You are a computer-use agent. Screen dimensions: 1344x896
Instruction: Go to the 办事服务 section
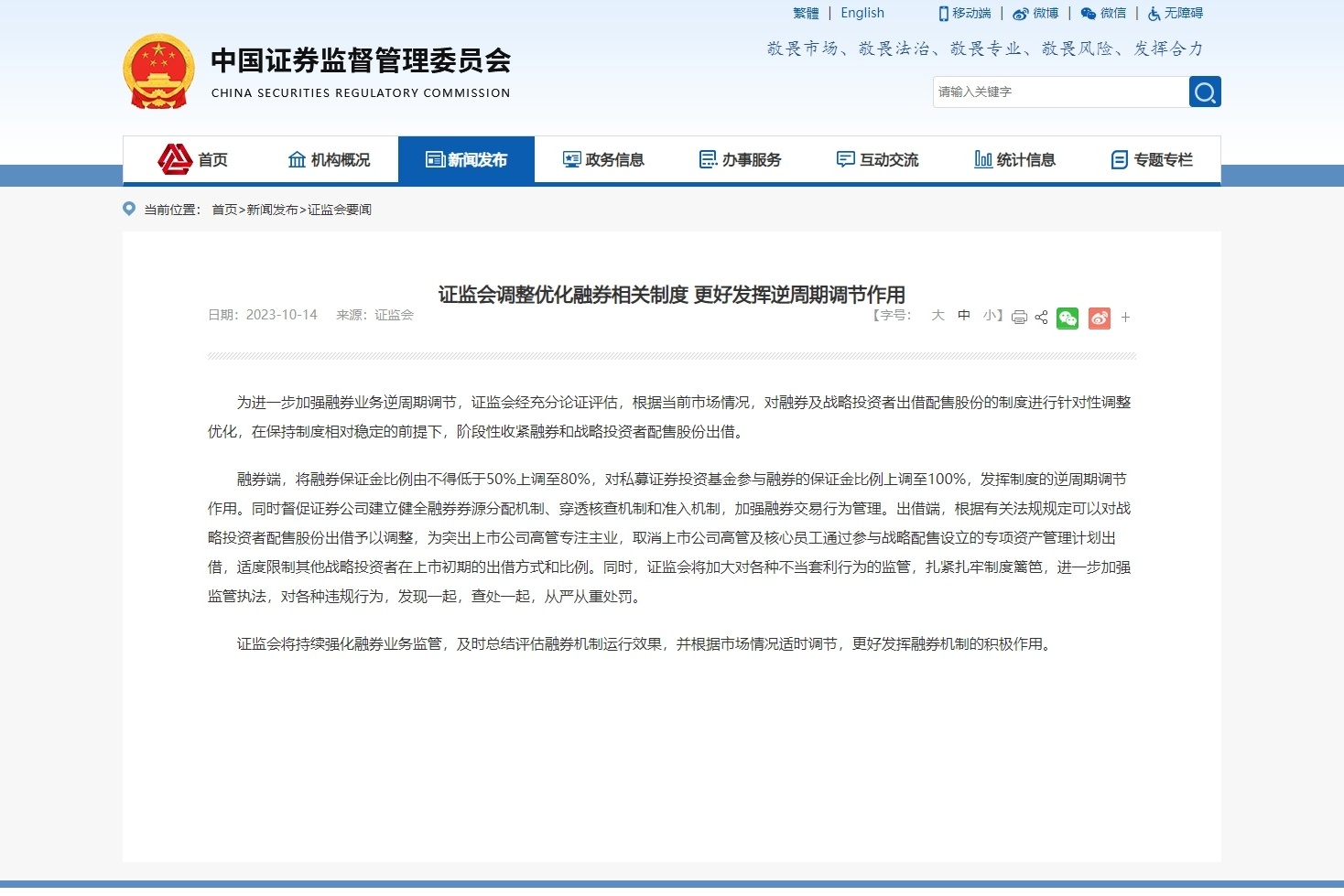[x=740, y=160]
